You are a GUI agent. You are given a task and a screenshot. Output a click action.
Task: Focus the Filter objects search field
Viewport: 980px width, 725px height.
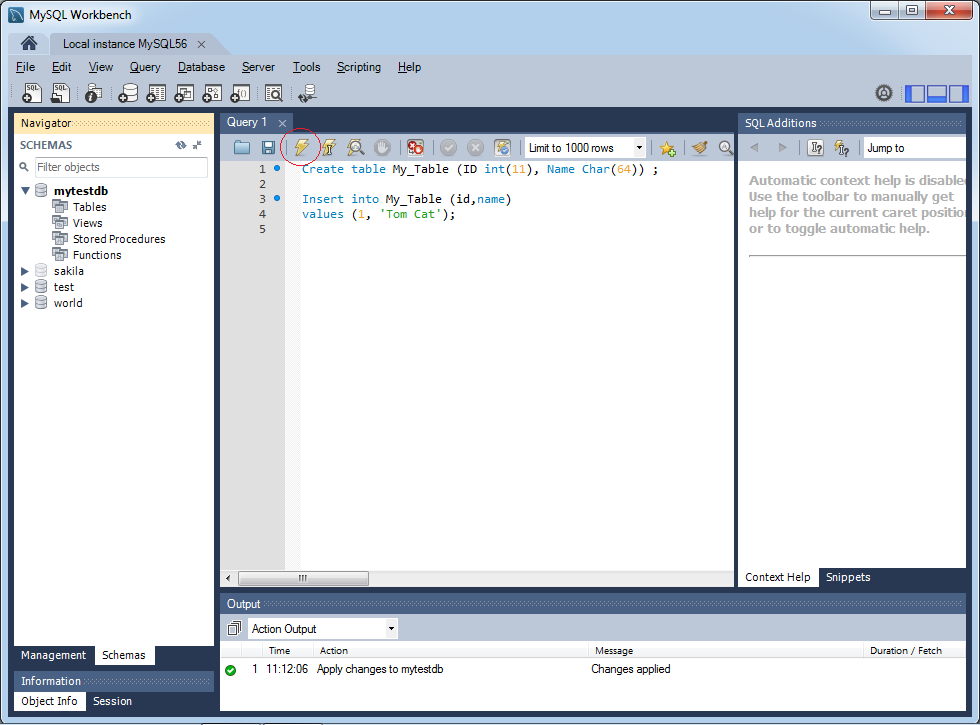tap(121, 167)
